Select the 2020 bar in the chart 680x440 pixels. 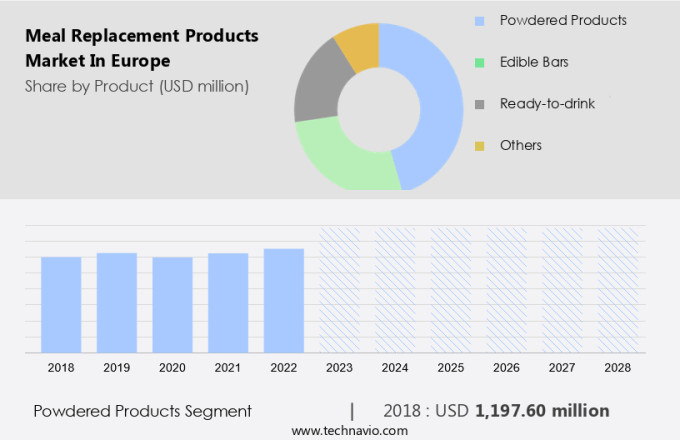[172, 305]
